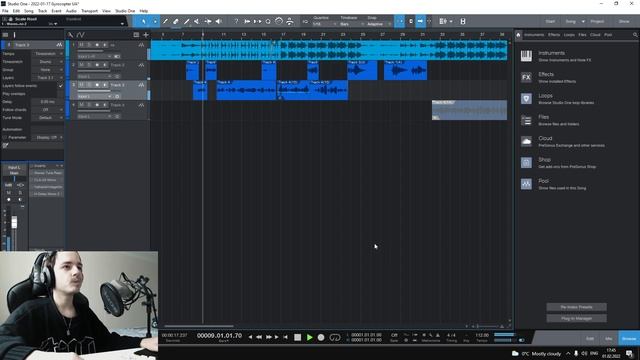Adjust the channel volume fader in inspector
Viewport: 640px width, 360px height.
tap(14, 222)
